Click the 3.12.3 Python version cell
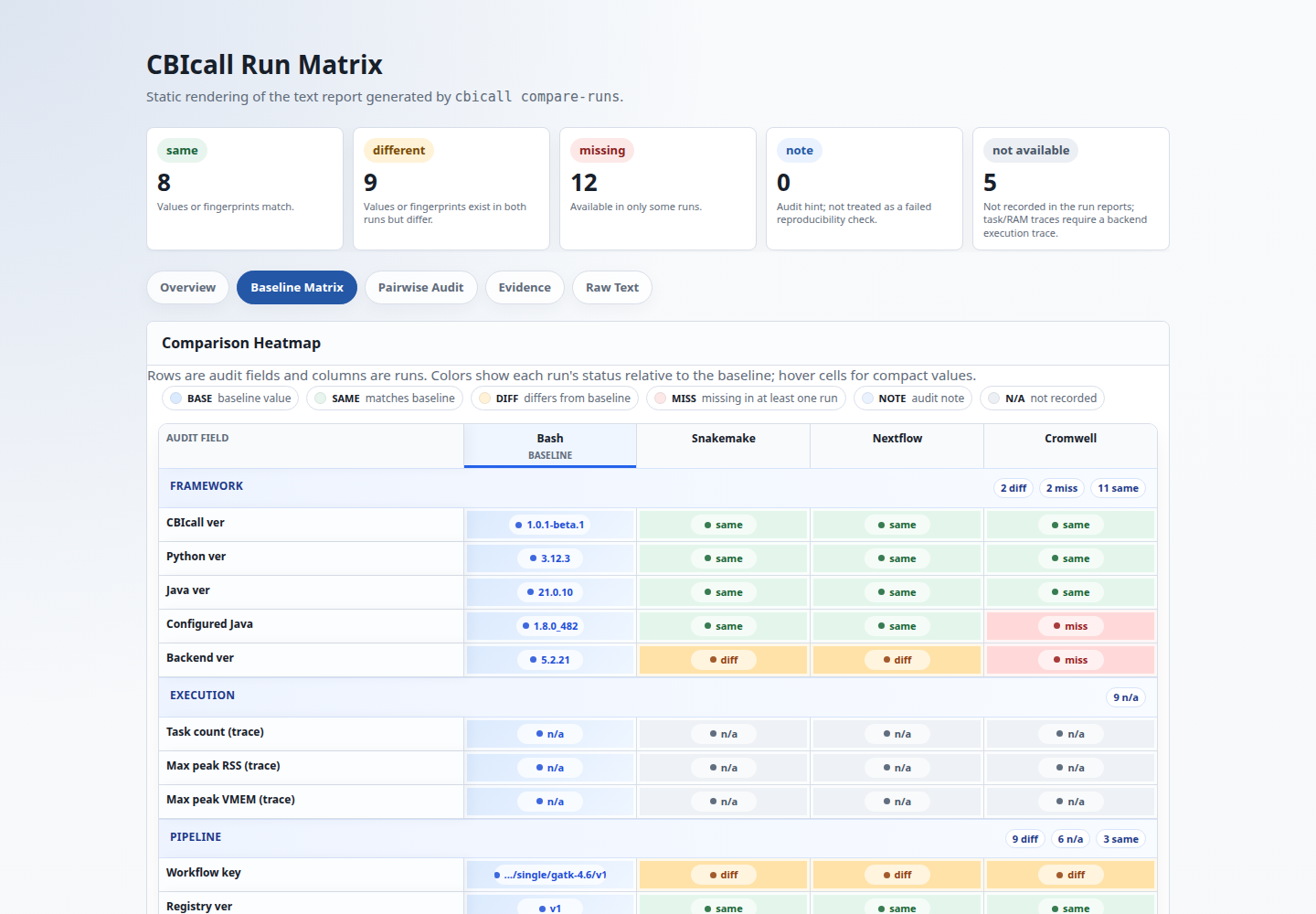Viewport: 1316px width, 914px height. pyautogui.click(x=550, y=558)
